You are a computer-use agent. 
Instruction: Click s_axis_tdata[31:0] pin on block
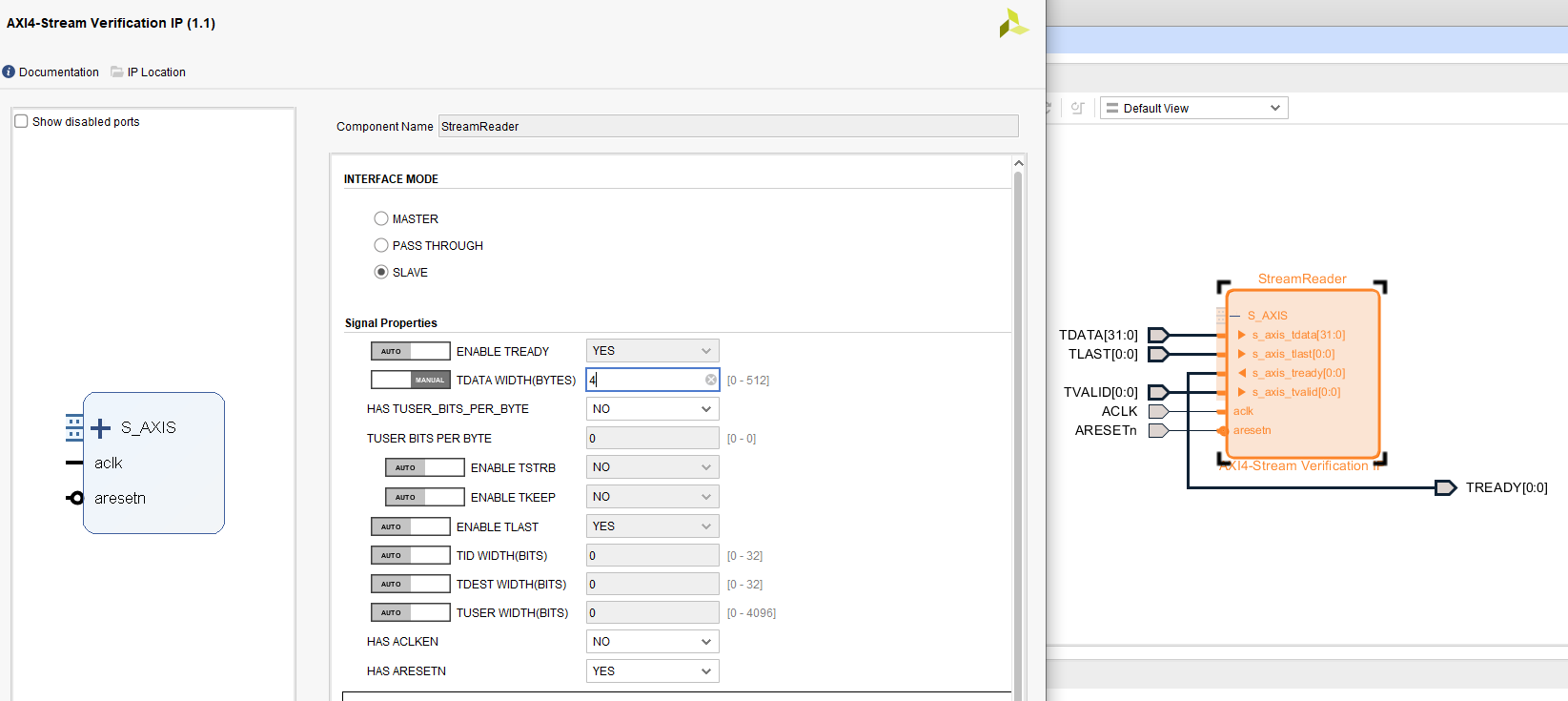click(x=1298, y=335)
